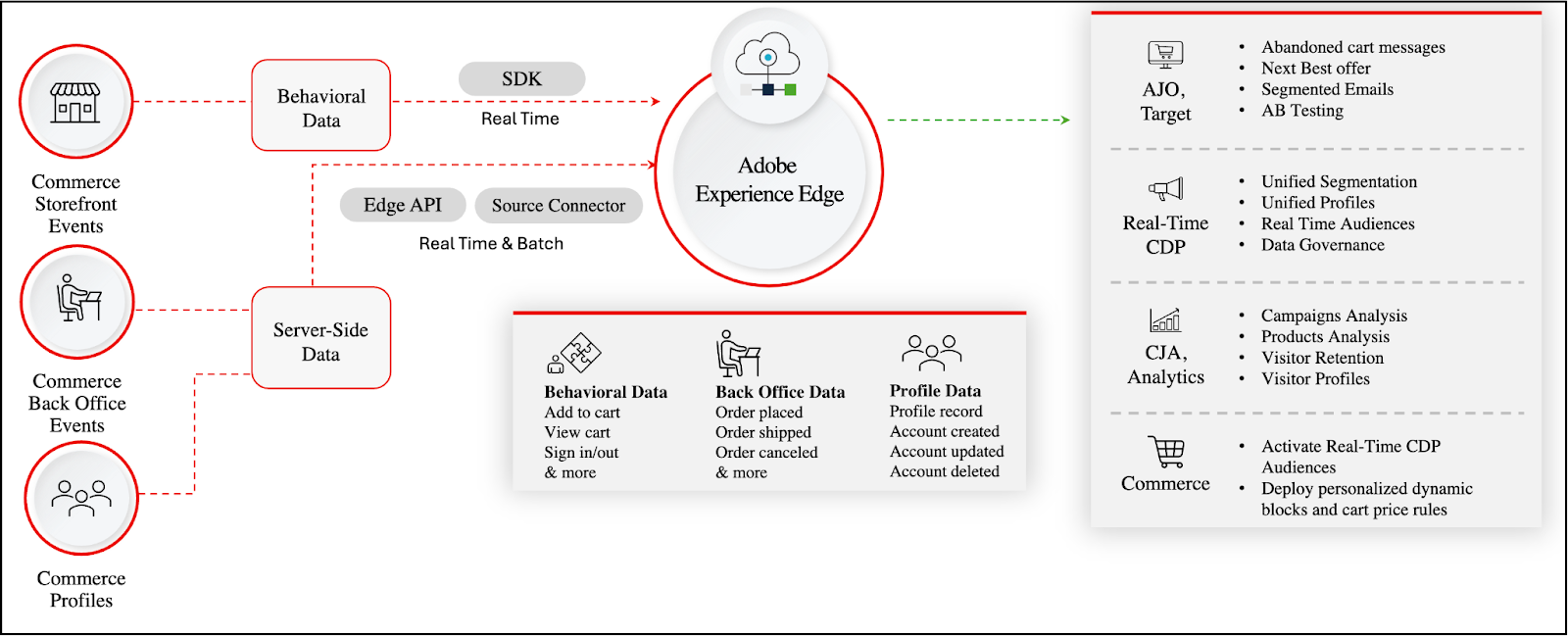The image size is (1568, 636).
Task: Click 'Account deleted' text
Action: click(x=945, y=471)
